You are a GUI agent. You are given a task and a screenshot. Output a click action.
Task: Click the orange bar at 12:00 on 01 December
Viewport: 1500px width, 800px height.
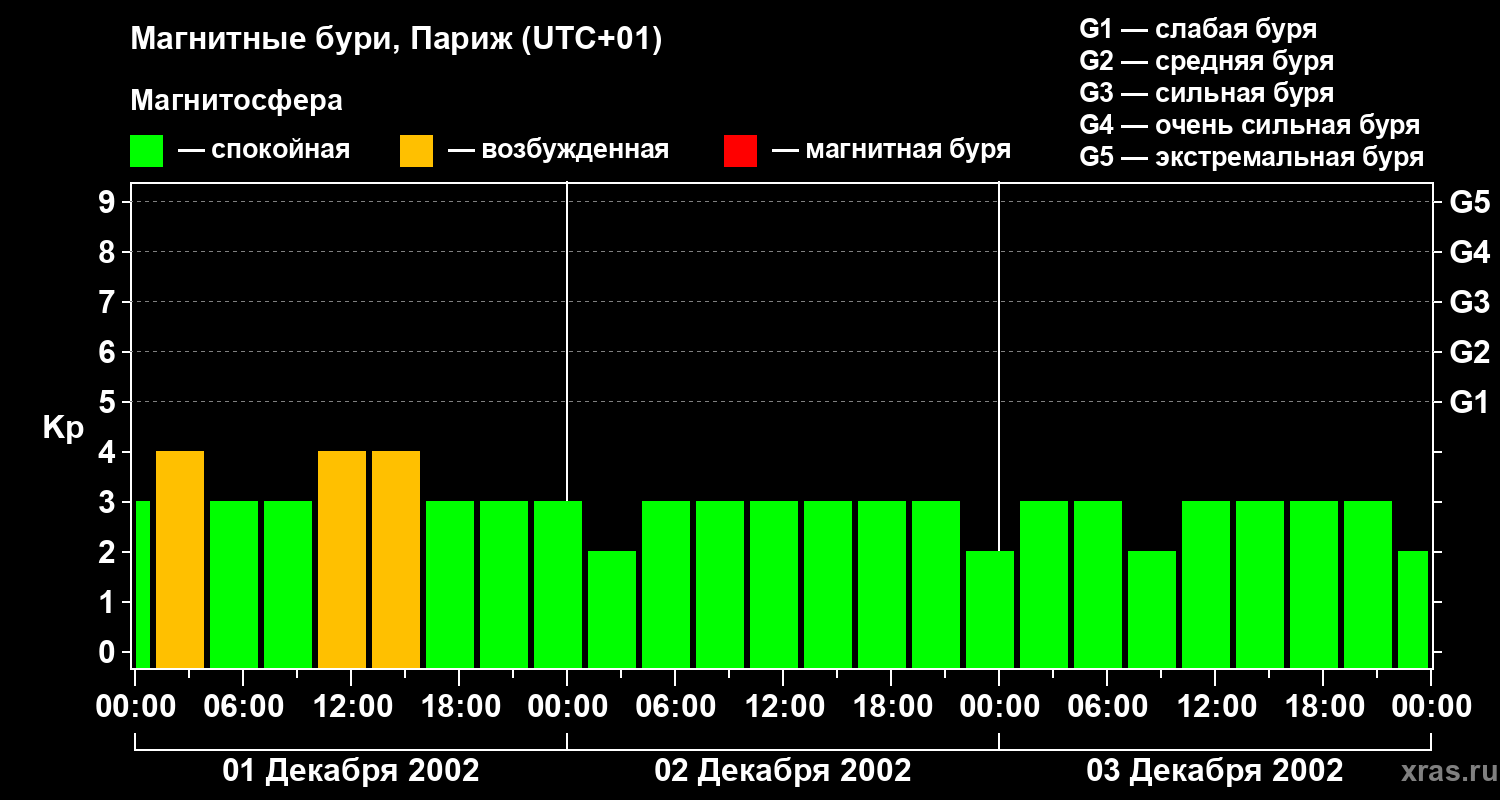(342, 559)
